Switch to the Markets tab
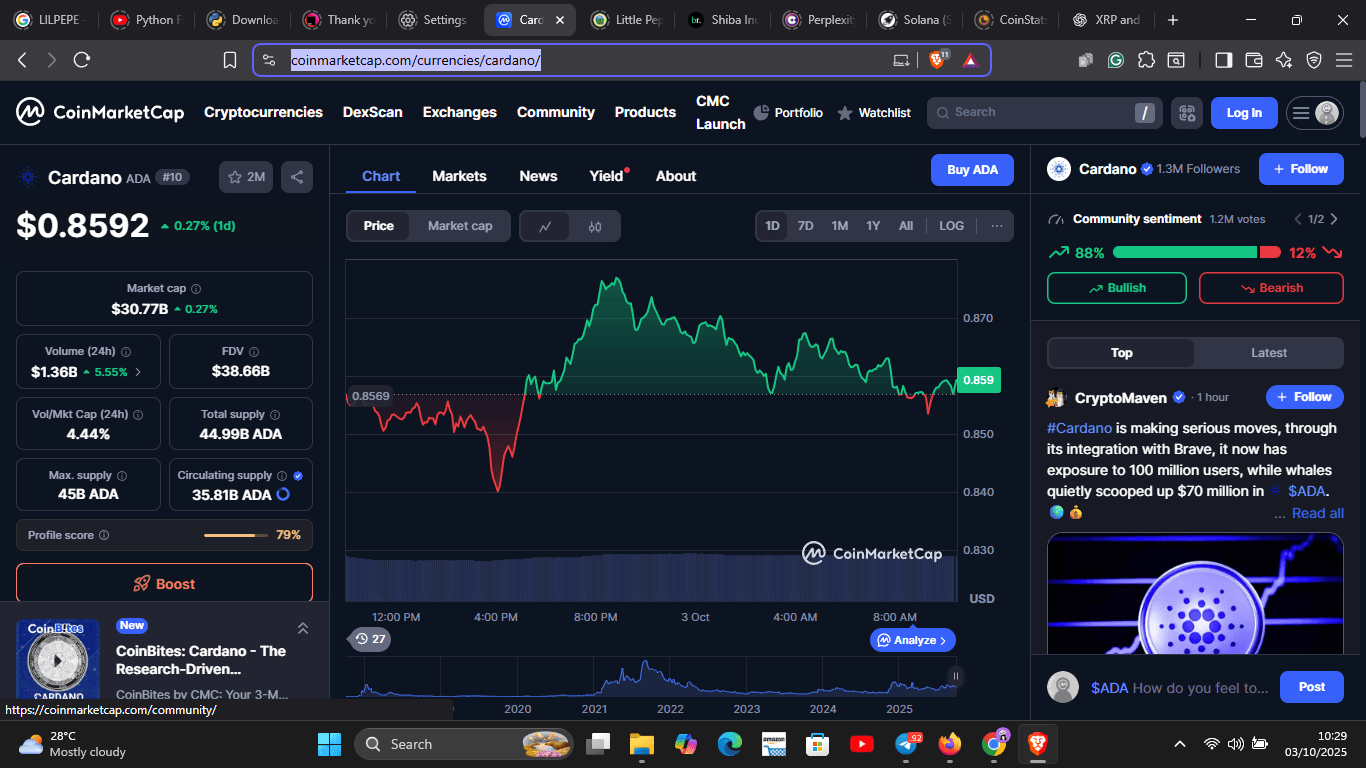Viewport: 1366px width, 768px height. (x=459, y=176)
